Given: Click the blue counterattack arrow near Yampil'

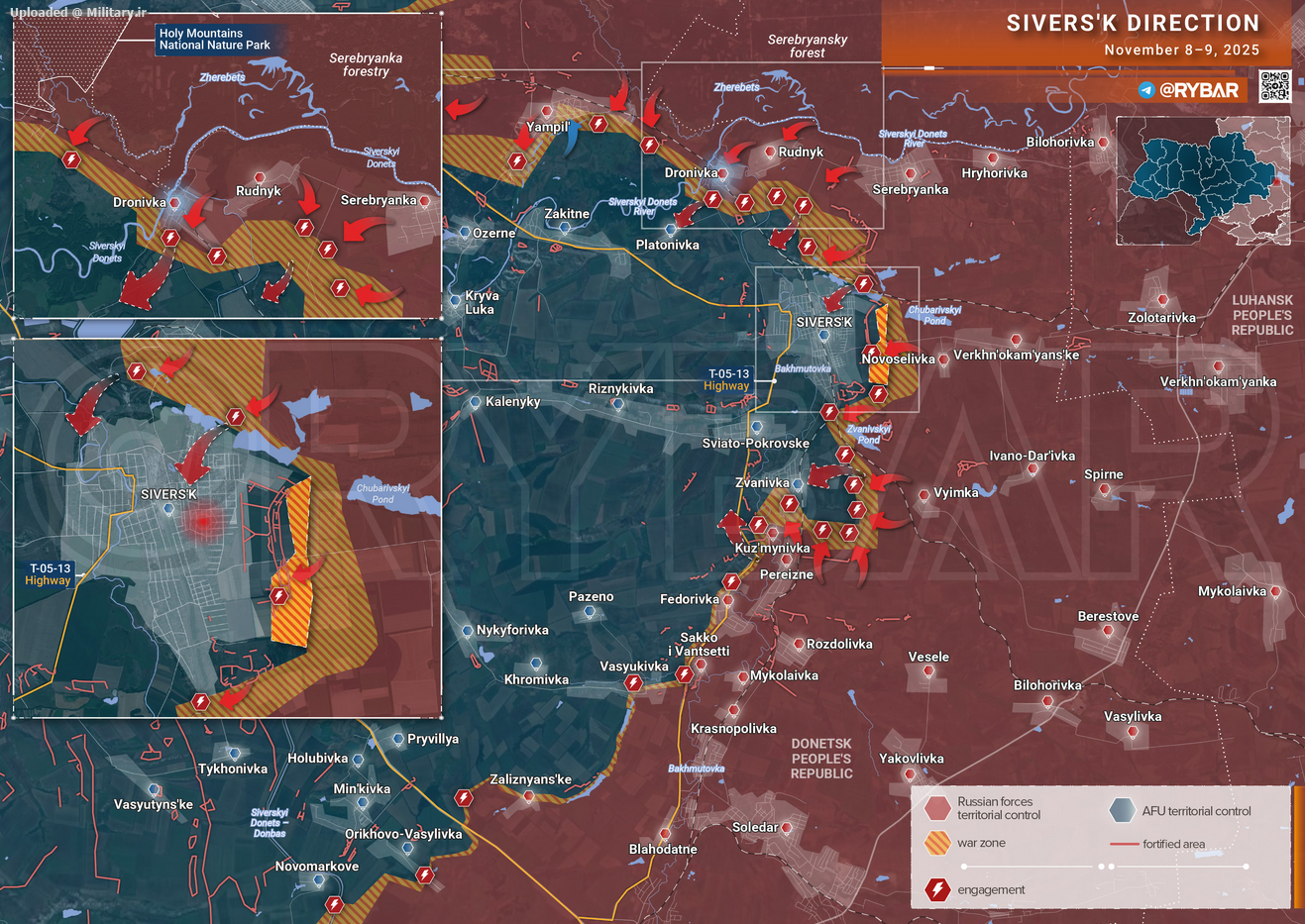Looking at the screenshot, I should pyautogui.click(x=573, y=140).
